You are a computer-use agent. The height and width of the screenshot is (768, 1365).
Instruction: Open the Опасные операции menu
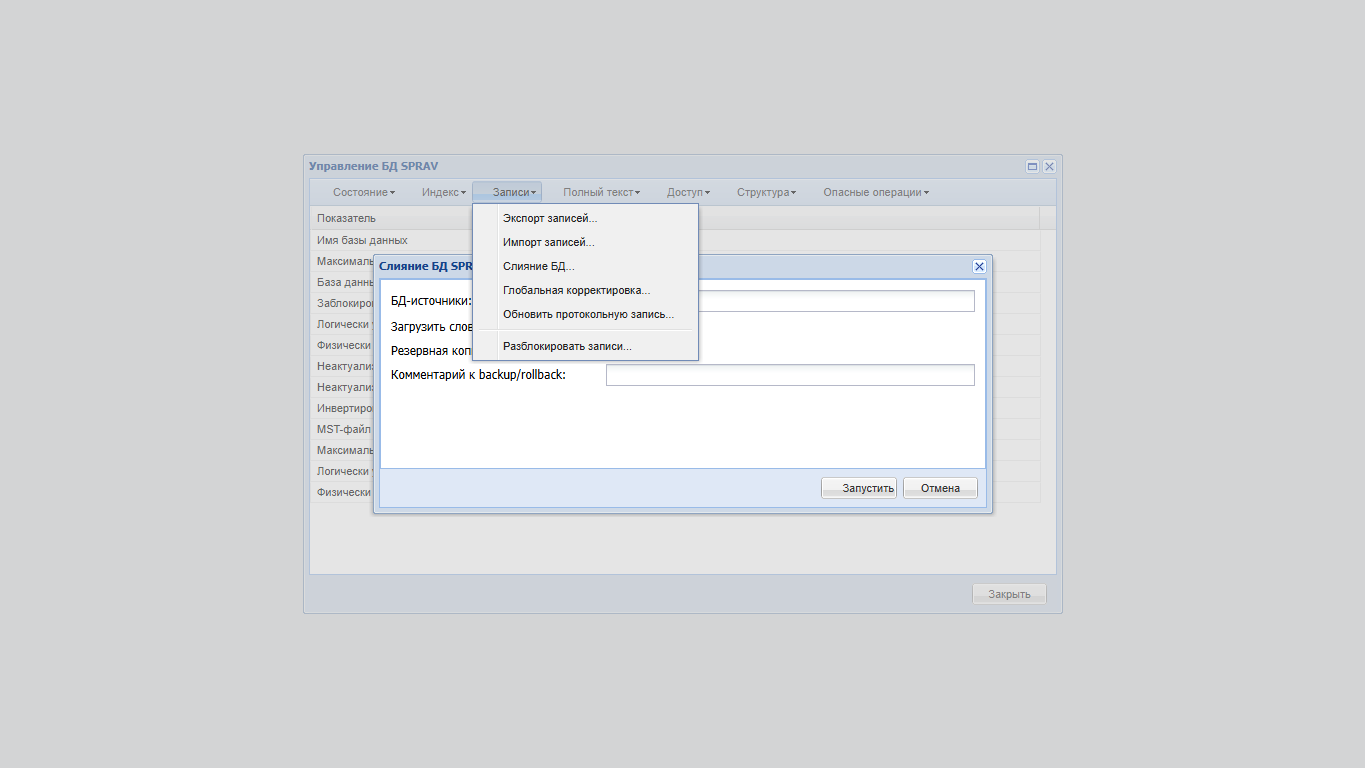[876, 192]
